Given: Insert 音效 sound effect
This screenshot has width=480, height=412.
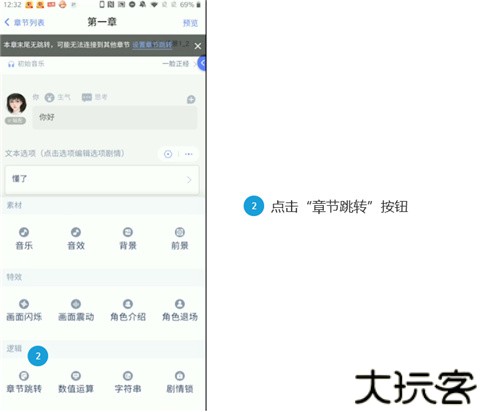Looking at the screenshot, I should click(x=76, y=239).
